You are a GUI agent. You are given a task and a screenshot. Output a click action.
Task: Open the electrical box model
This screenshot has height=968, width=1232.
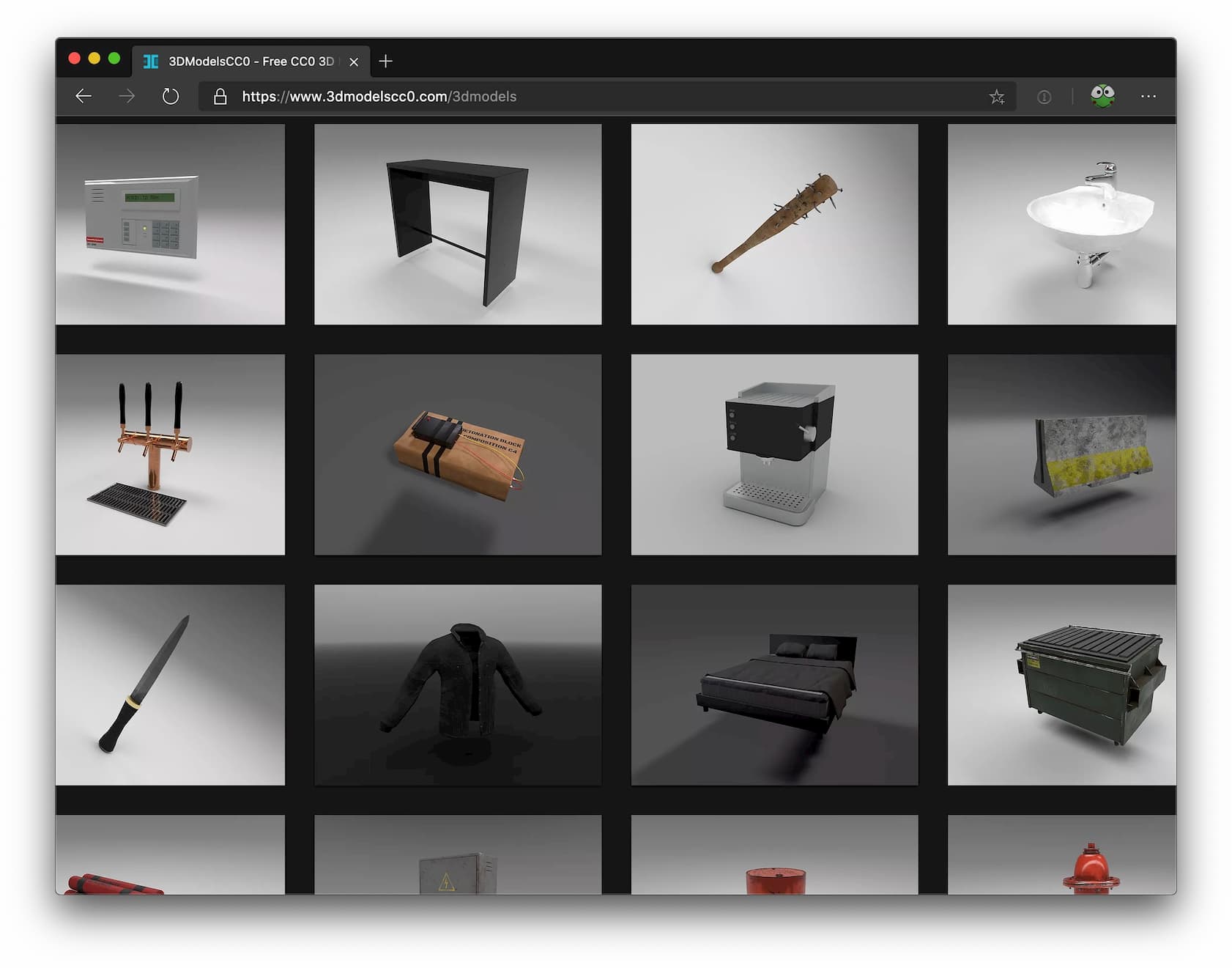[x=458, y=854]
